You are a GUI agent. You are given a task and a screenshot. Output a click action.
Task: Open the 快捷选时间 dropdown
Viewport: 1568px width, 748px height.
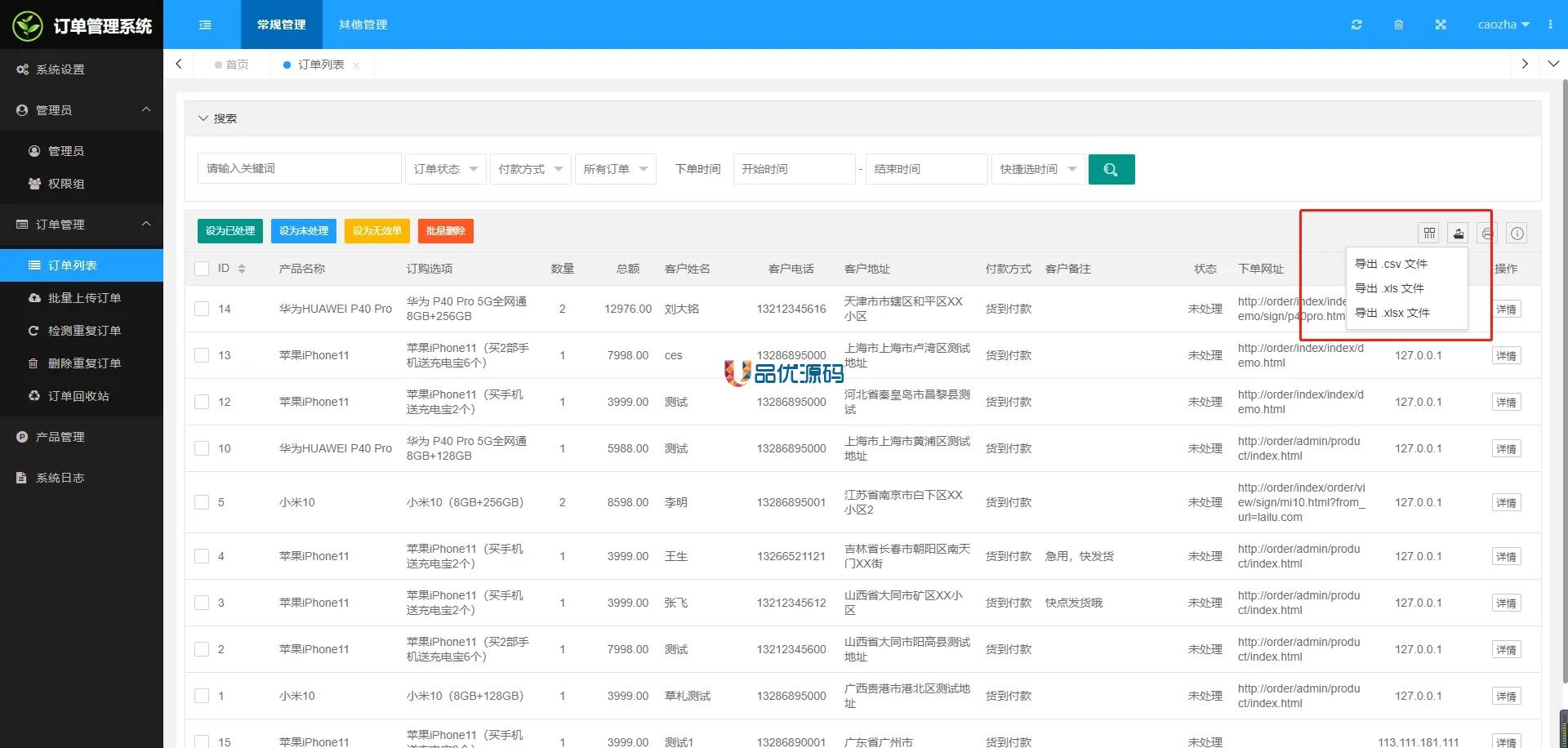coord(1038,169)
